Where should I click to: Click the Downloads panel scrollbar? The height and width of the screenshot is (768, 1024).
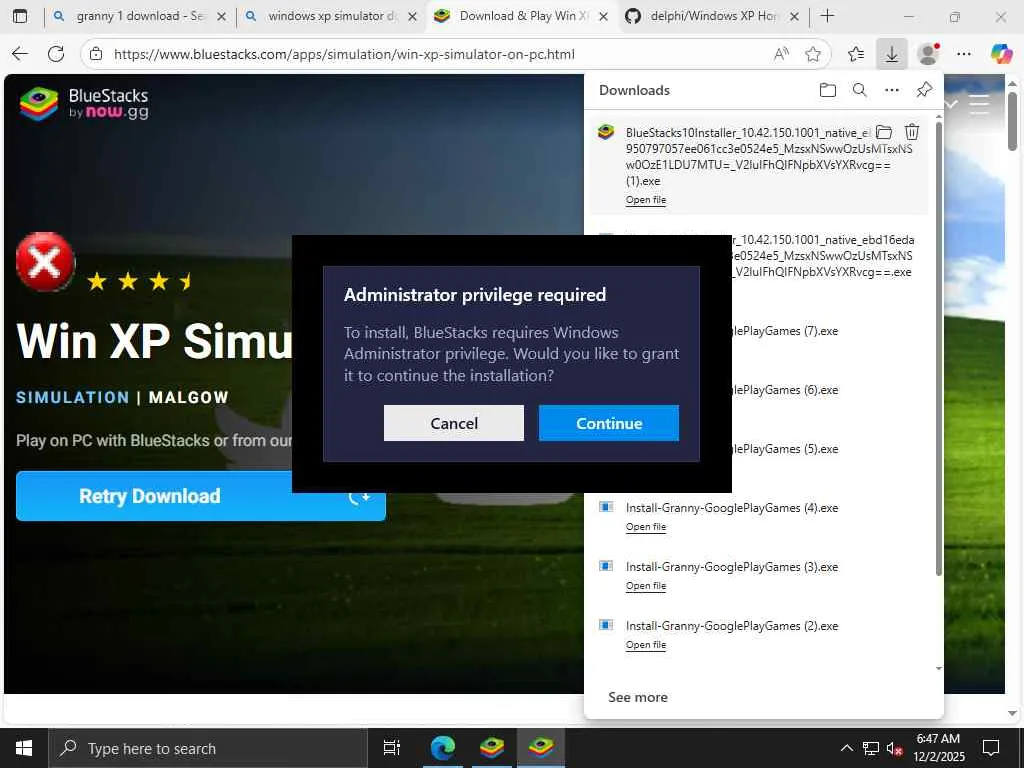click(939, 349)
